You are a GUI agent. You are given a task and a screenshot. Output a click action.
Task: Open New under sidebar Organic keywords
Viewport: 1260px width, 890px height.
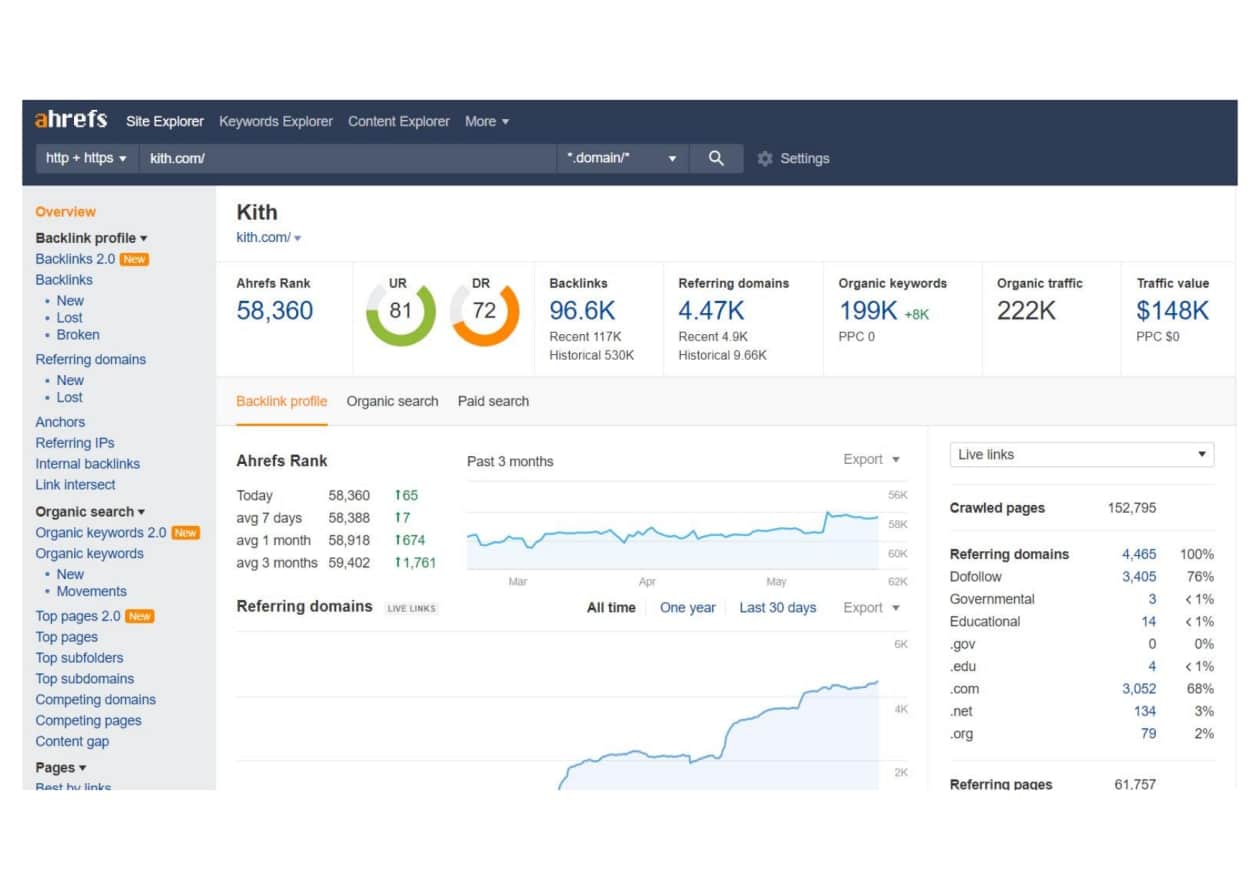[70, 574]
